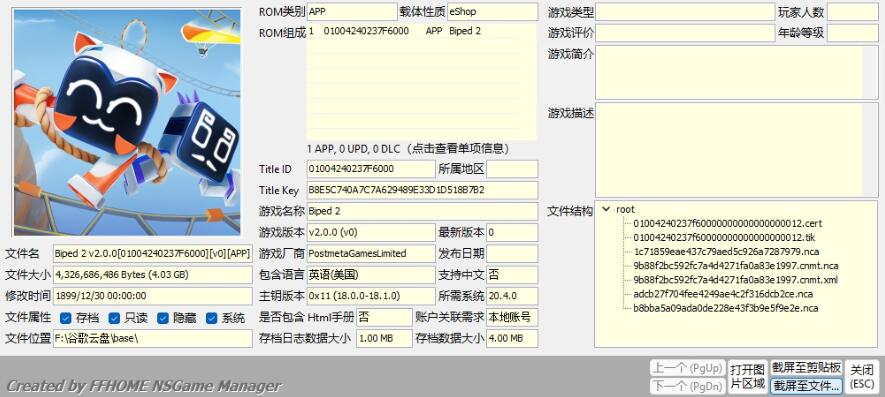Click the ROM类别 field showing APP
This screenshot has height=397, width=885.
point(352,11)
